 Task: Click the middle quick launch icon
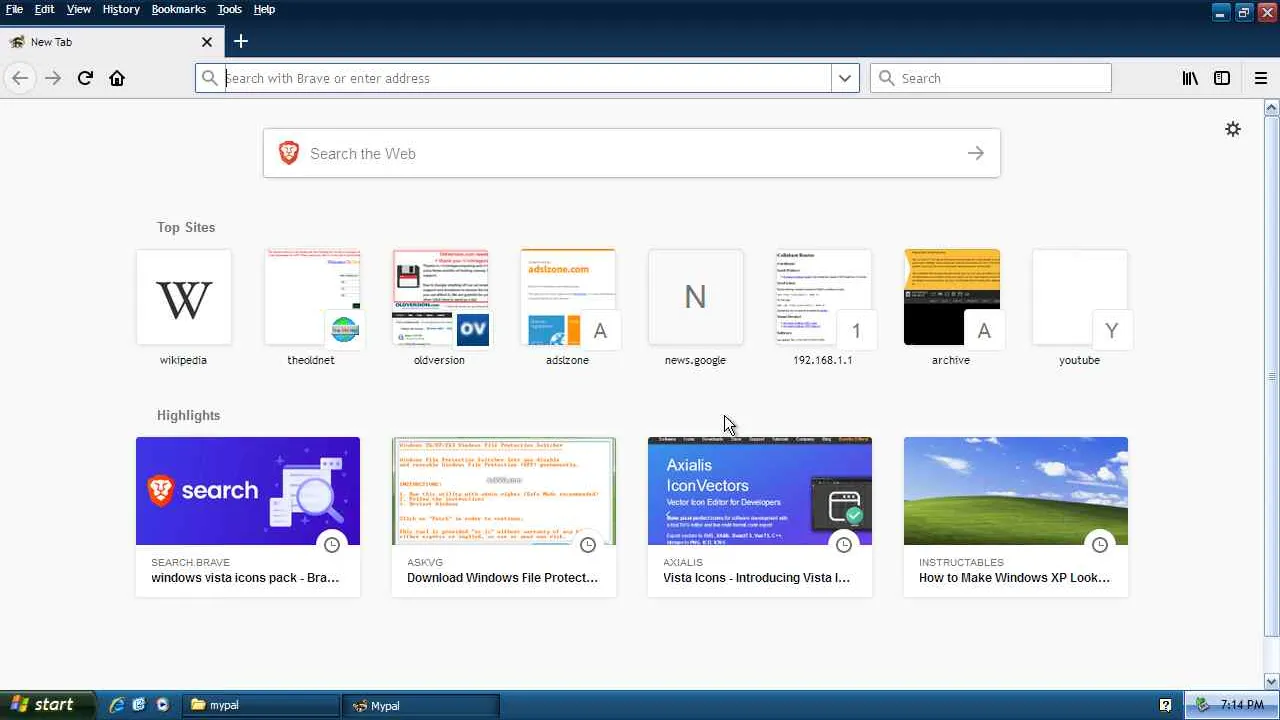click(139, 705)
